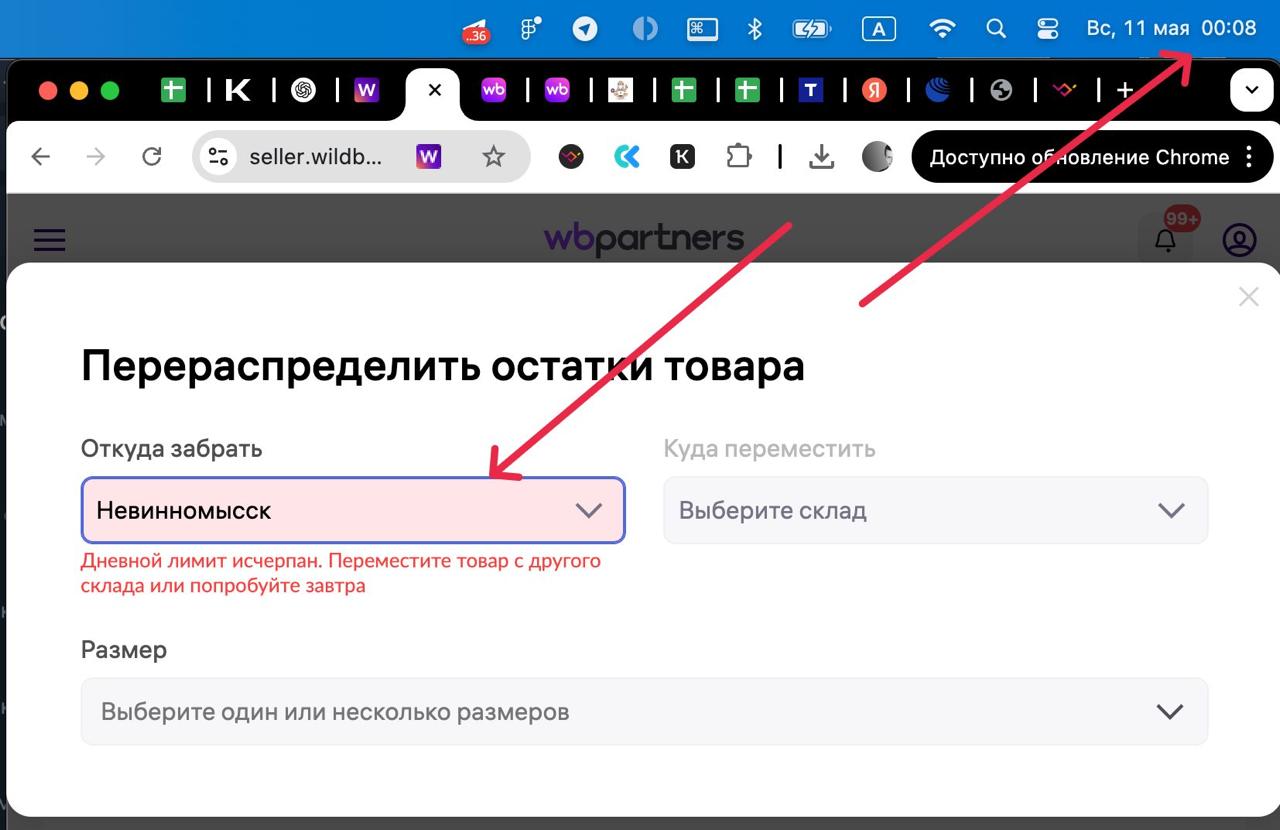Image resolution: width=1280 pixels, height=830 pixels.
Task: Open Chrome three-dot menu
Action: pyautogui.click(x=1249, y=157)
